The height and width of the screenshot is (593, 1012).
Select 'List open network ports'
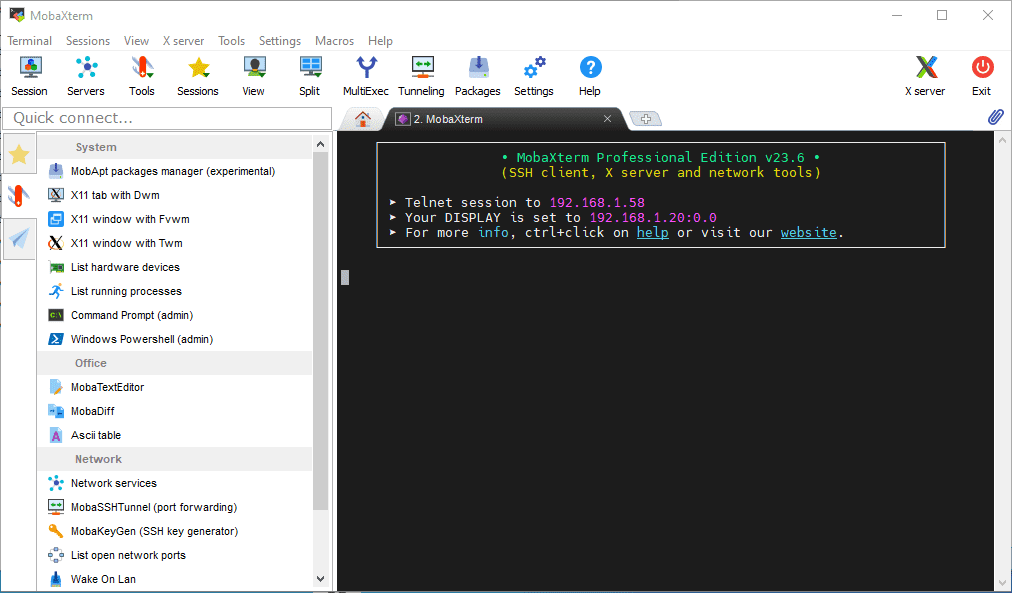[x=174, y=555]
